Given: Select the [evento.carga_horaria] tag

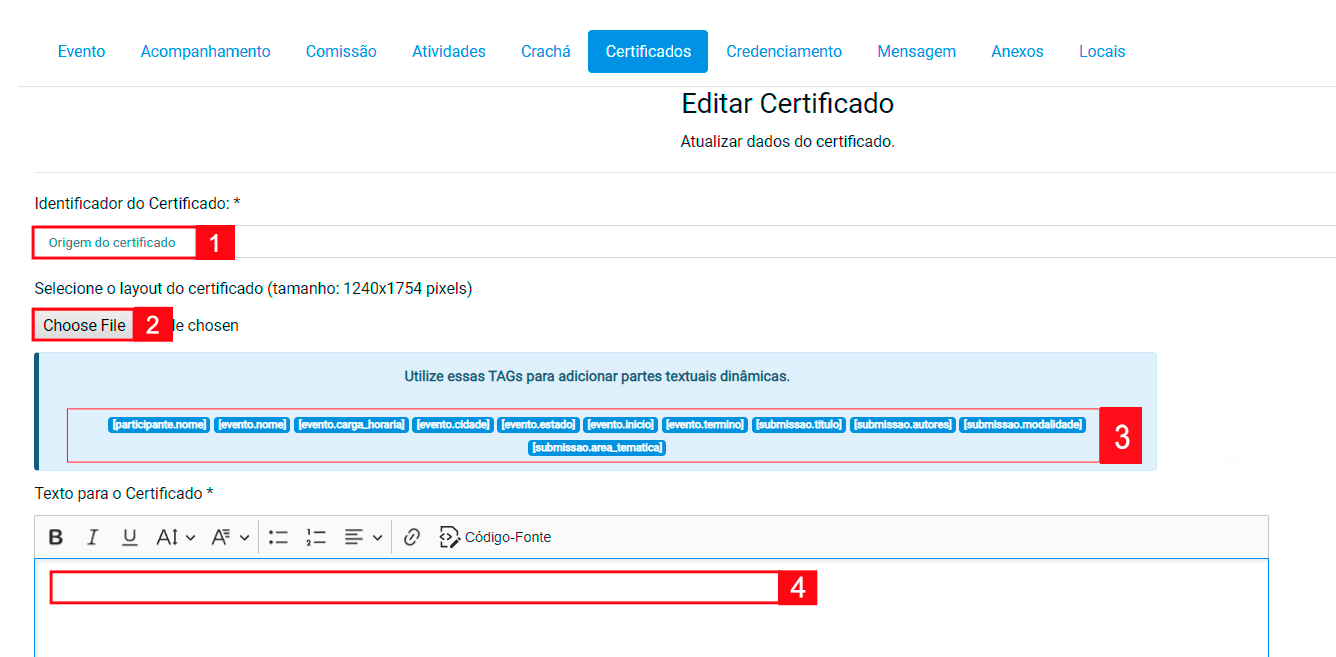Looking at the screenshot, I should [351, 425].
